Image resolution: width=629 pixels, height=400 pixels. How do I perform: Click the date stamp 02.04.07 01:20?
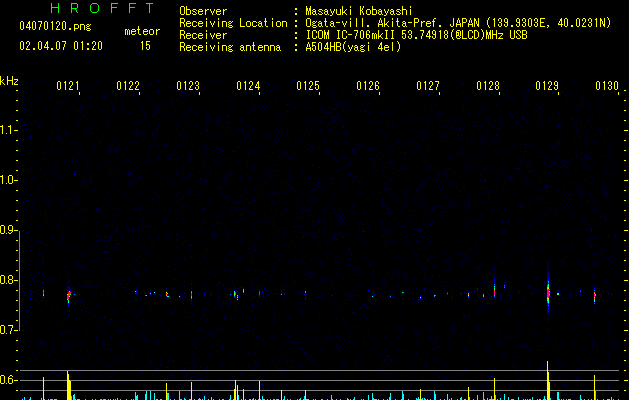tap(61, 46)
